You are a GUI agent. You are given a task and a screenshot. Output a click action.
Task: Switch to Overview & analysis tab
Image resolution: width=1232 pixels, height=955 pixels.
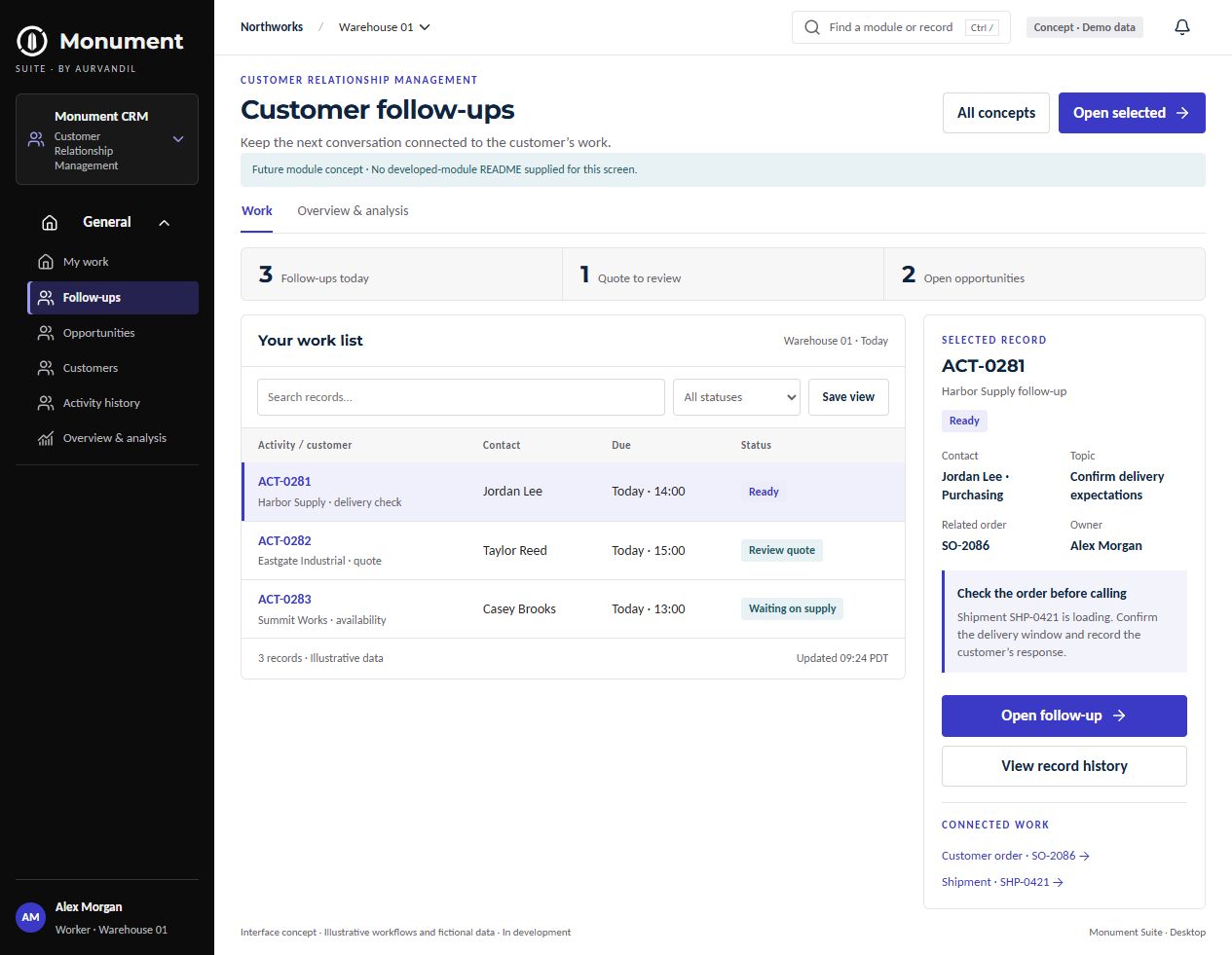(x=353, y=210)
